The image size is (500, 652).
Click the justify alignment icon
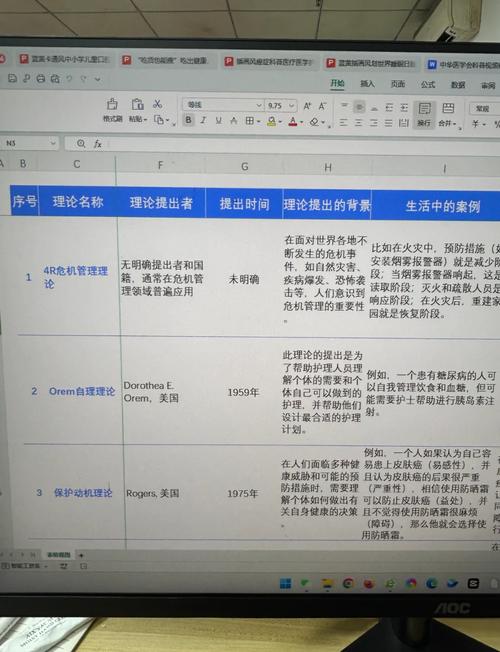(389, 123)
